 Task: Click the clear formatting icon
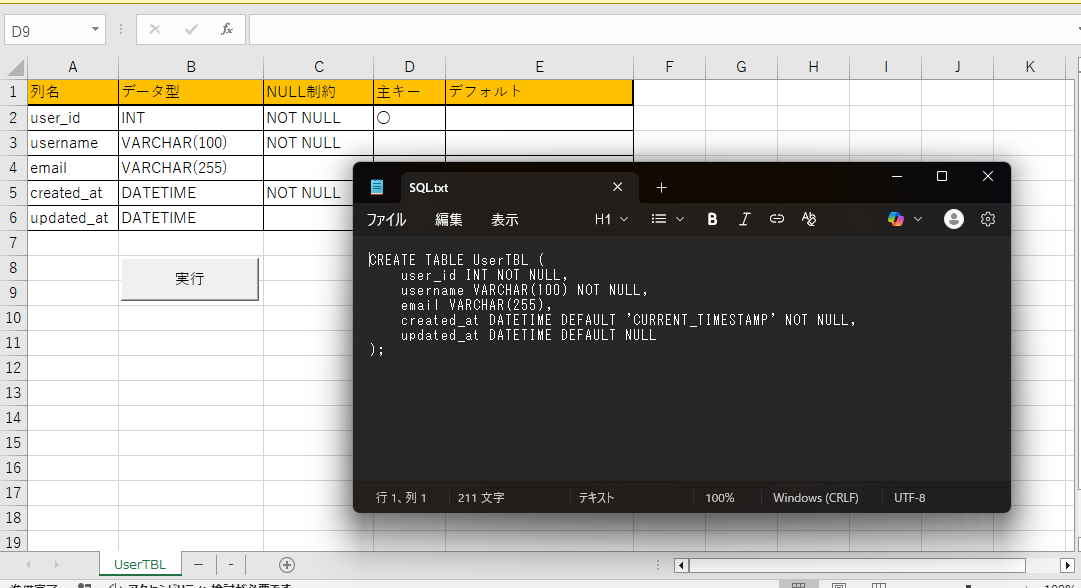[x=809, y=219]
